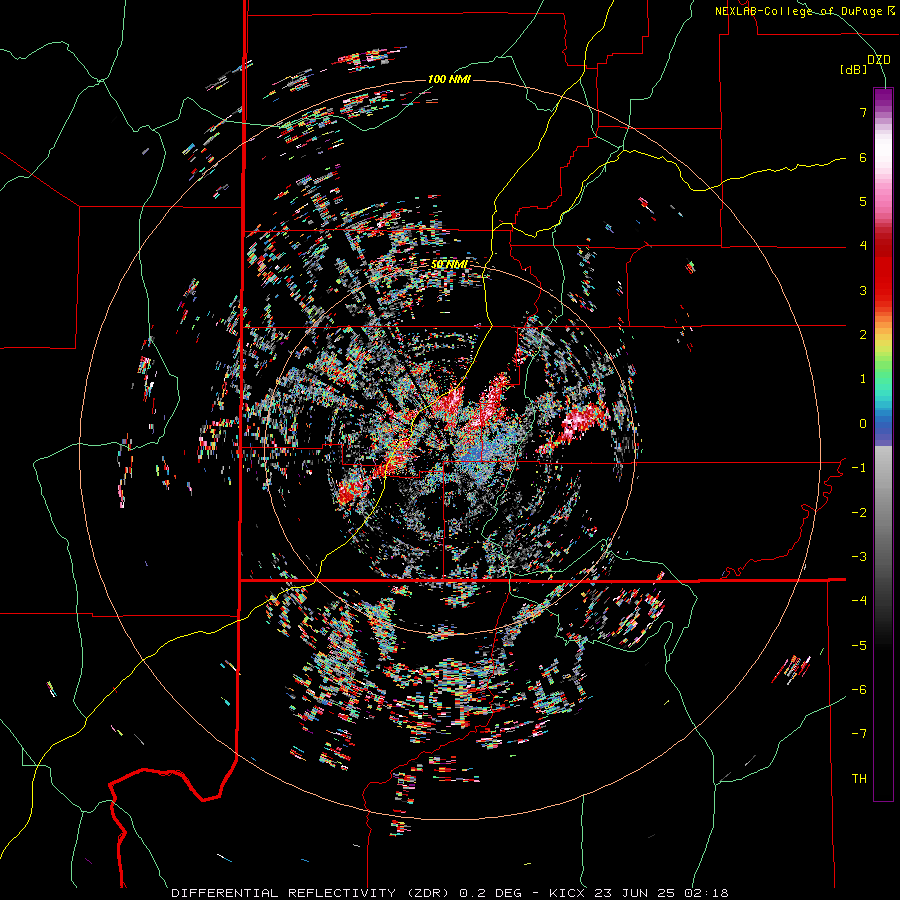
Task: Click the 6 value on the scale
Action: tap(863, 157)
